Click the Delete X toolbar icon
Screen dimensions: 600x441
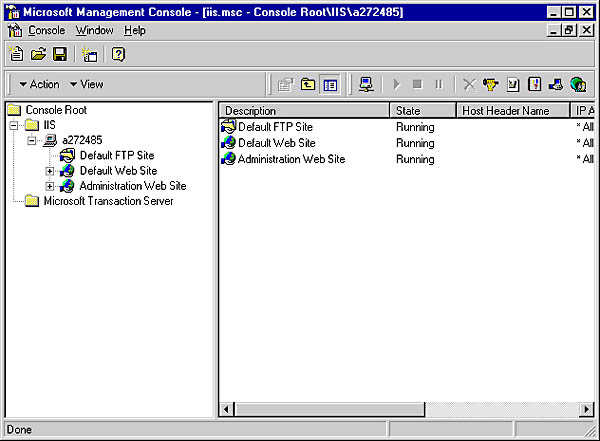point(469,84)
